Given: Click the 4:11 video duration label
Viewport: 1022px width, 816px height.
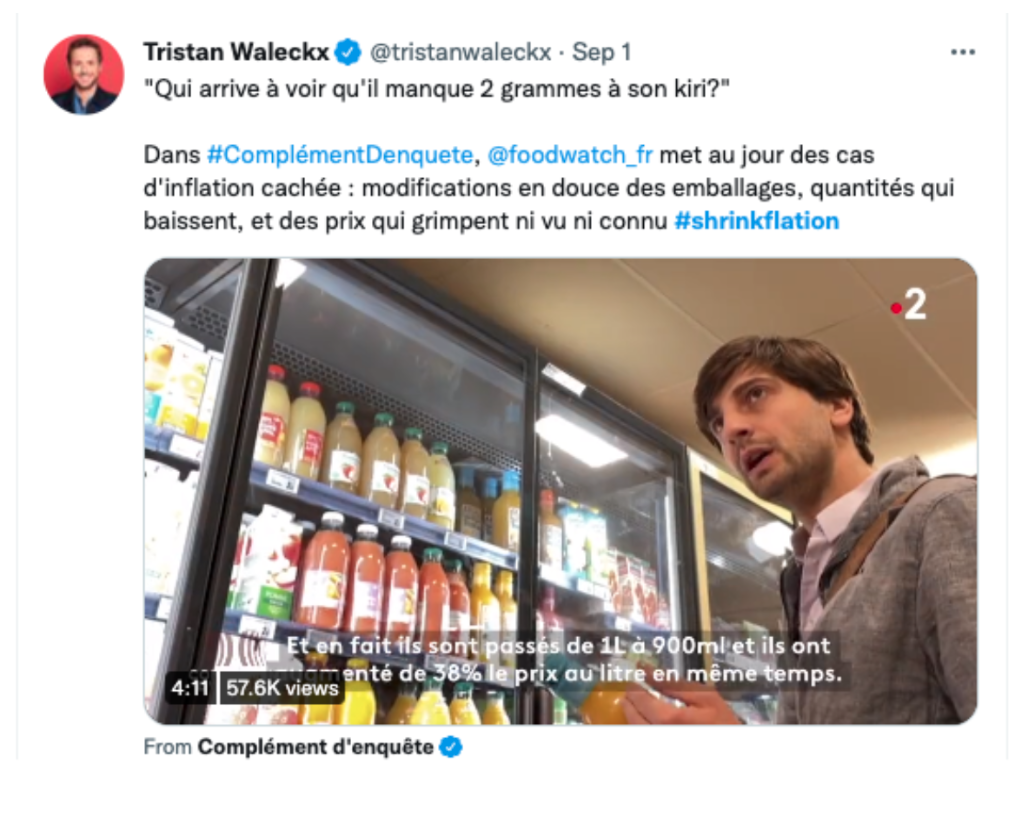Looking at the screenshot, I should click(x=189, y=688).
